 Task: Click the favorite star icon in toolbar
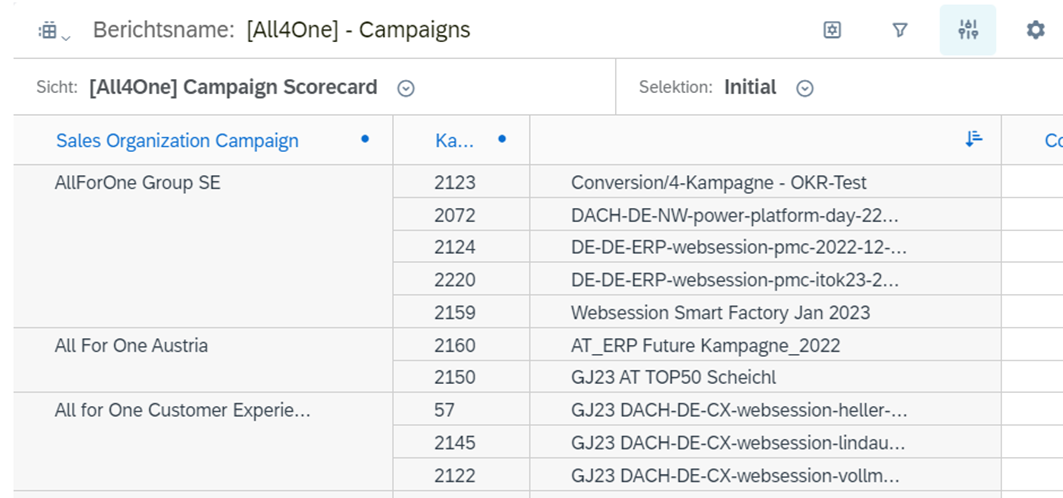(832, 30)
